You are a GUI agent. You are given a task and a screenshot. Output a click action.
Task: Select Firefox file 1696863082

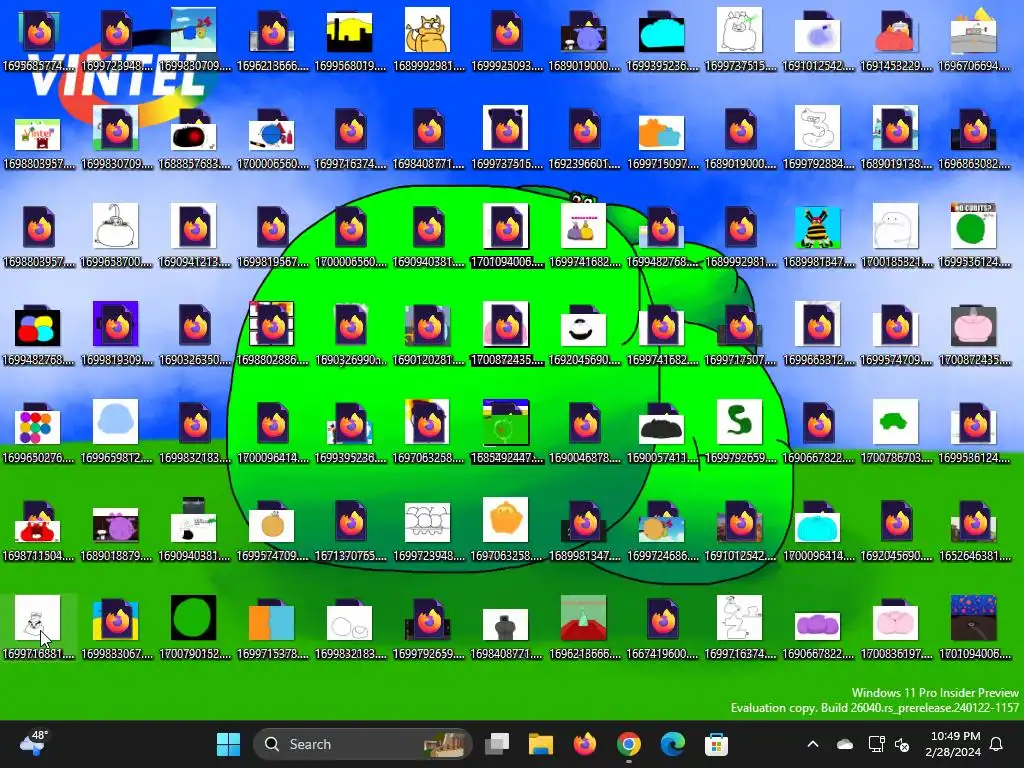click(x=974, y=138)
